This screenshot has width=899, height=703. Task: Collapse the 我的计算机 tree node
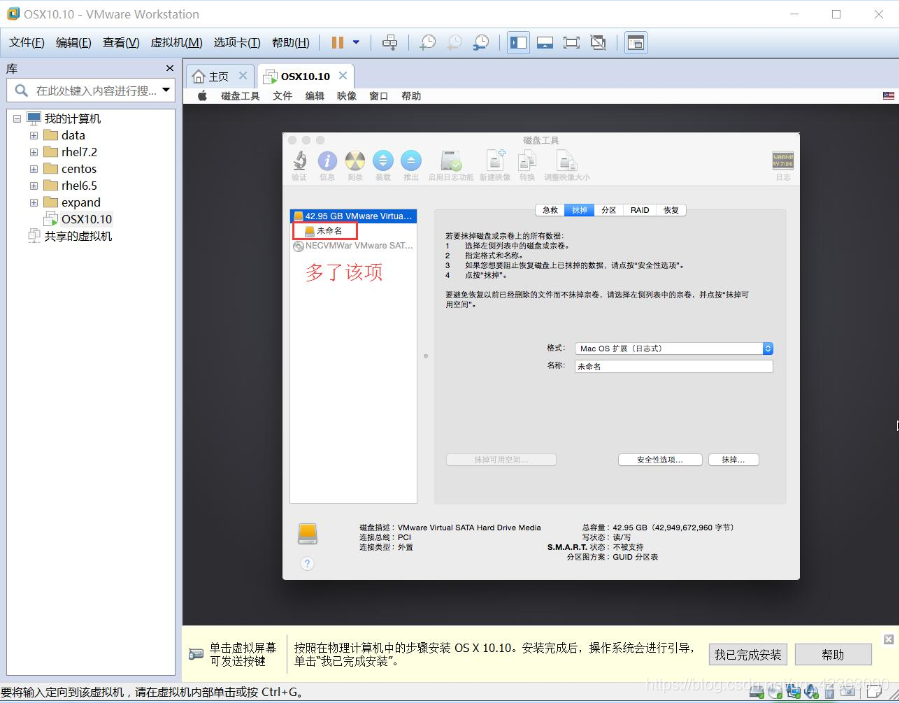[17, 119]
